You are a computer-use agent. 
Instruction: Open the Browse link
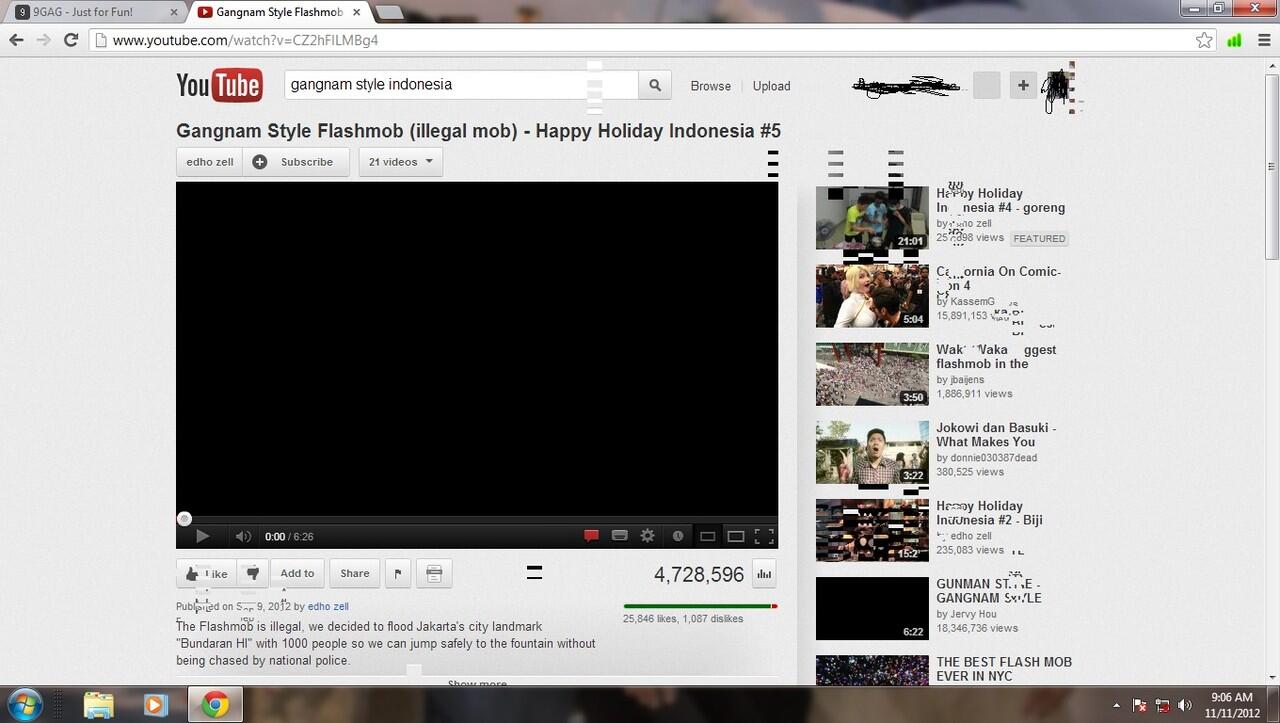point(710,86)
